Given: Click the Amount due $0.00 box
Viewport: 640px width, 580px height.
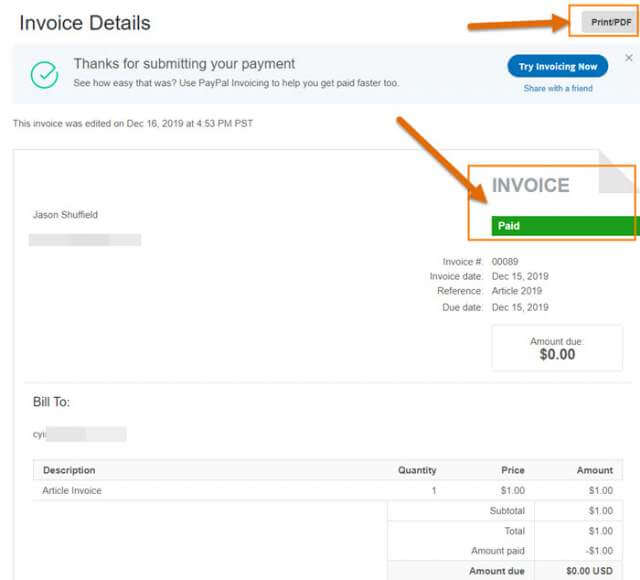Looking at the screenshot, I should pos(557,348).
